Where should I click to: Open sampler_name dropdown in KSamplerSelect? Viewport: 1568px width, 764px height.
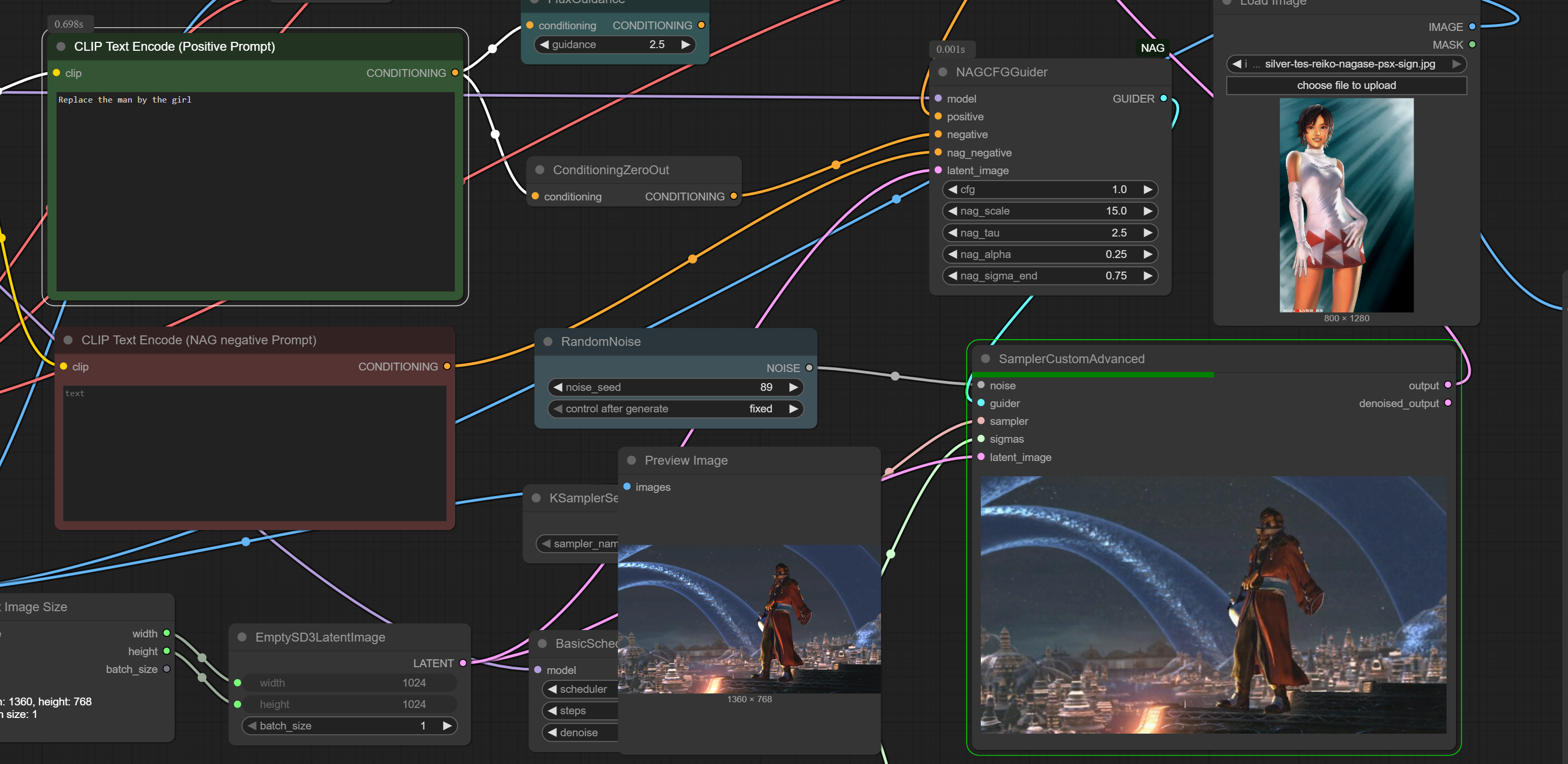click(578, 544)
